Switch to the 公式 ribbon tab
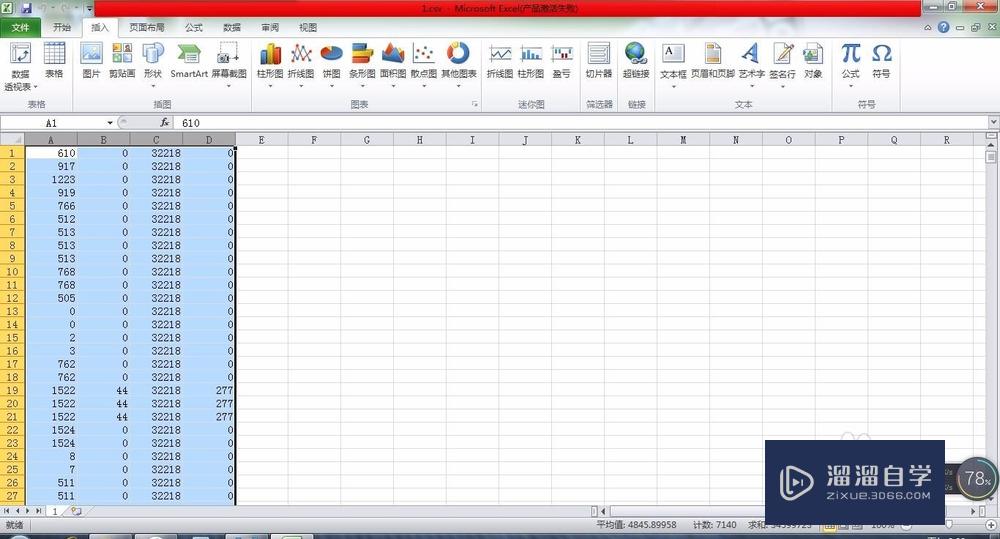 click(194, 27)
